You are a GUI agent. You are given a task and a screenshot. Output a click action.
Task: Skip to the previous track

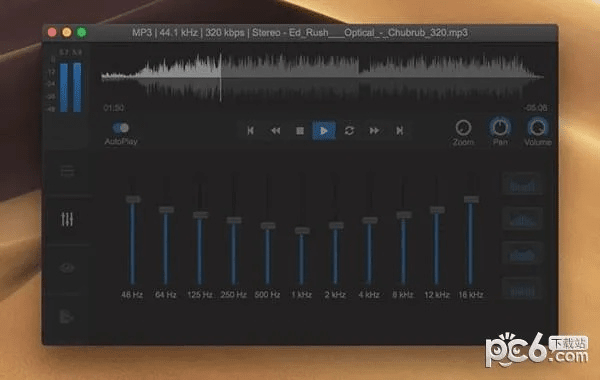[251, 131]
